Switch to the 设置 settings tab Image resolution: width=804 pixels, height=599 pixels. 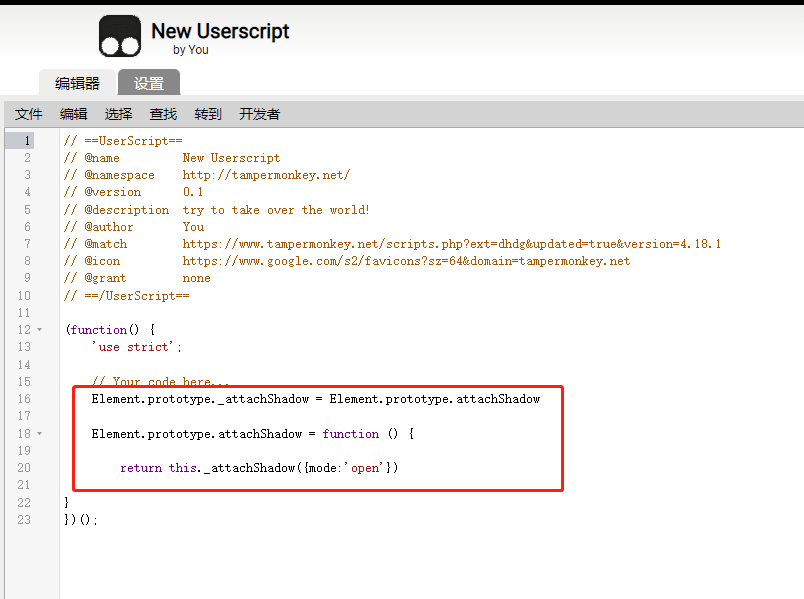point(148,84)
